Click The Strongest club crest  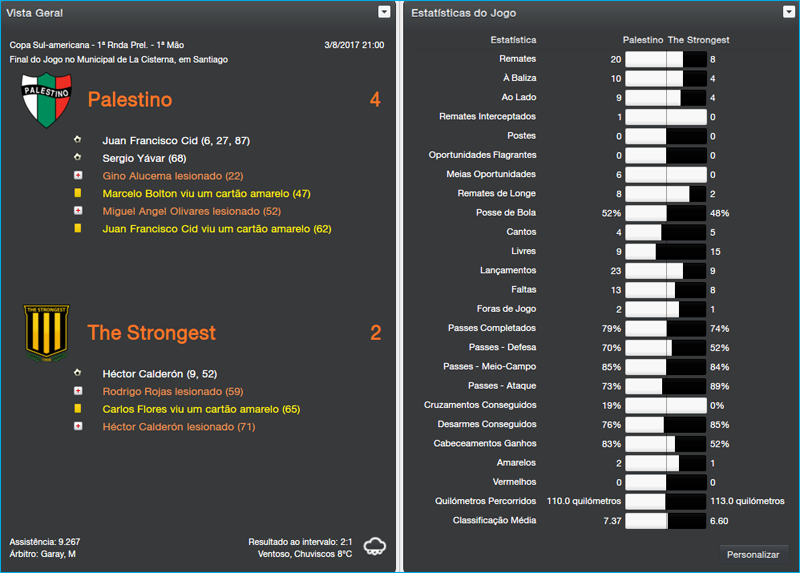pos(46,333)
